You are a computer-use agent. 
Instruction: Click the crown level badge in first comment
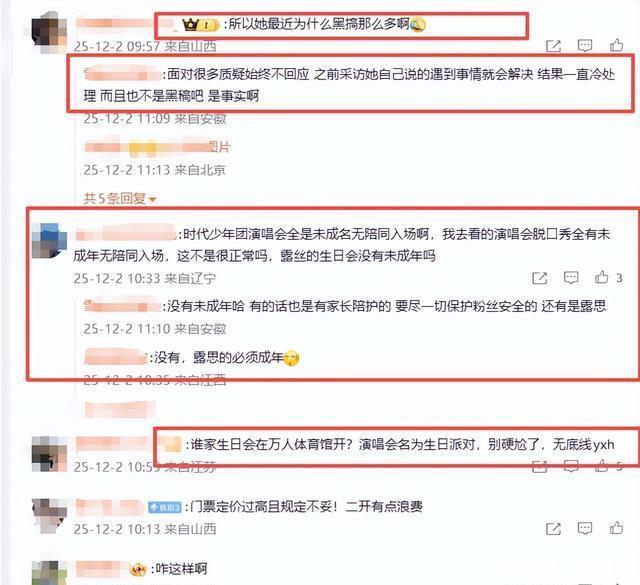point(200,25)
